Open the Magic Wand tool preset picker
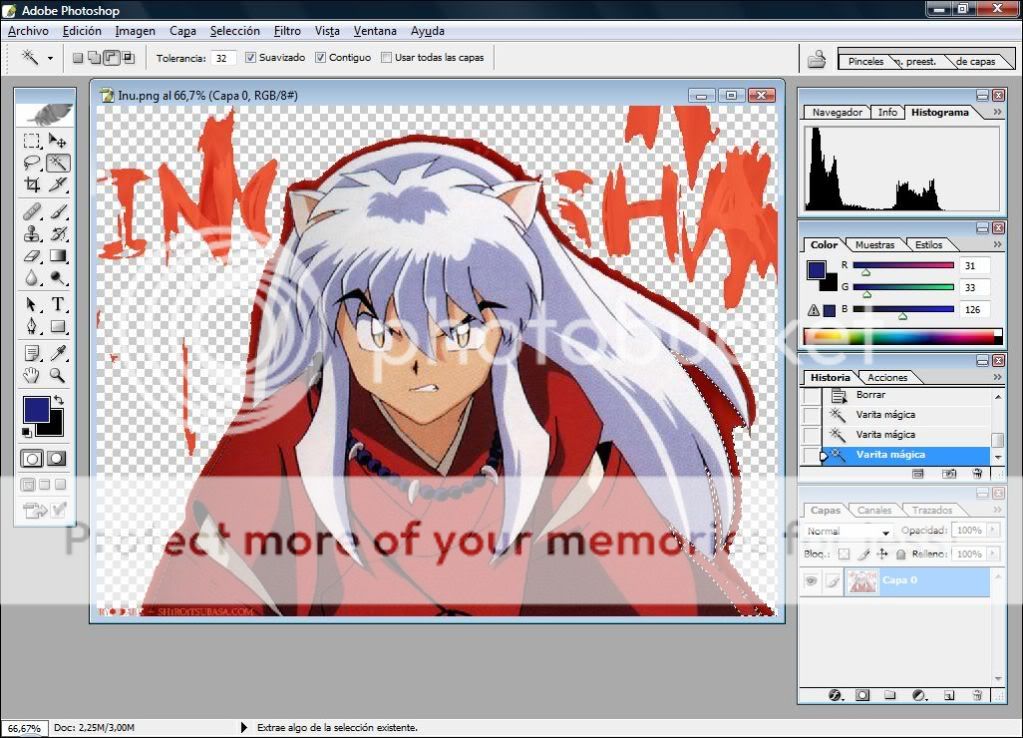 [50, 58]
